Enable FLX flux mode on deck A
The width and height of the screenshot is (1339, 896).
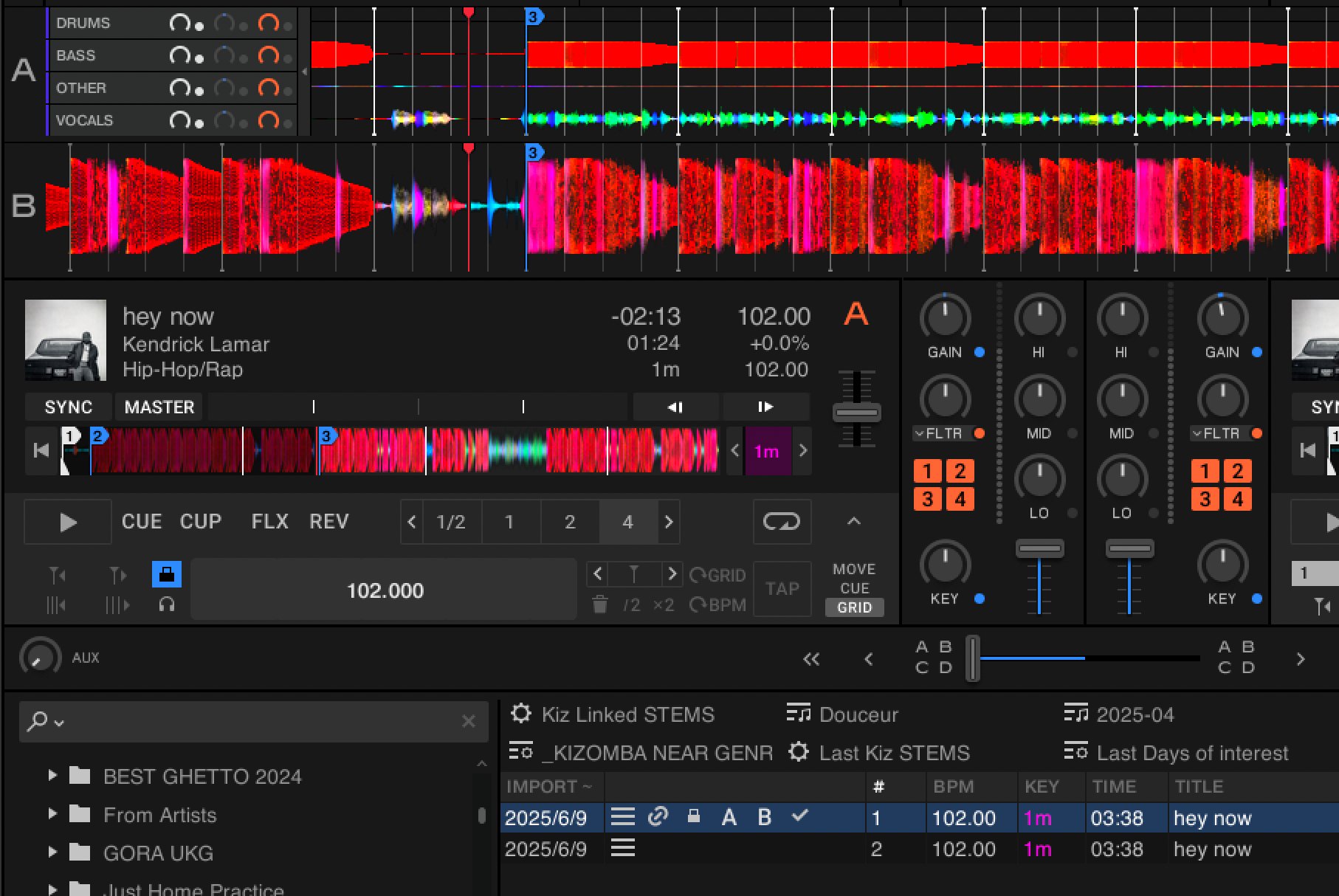pos(269,522)
